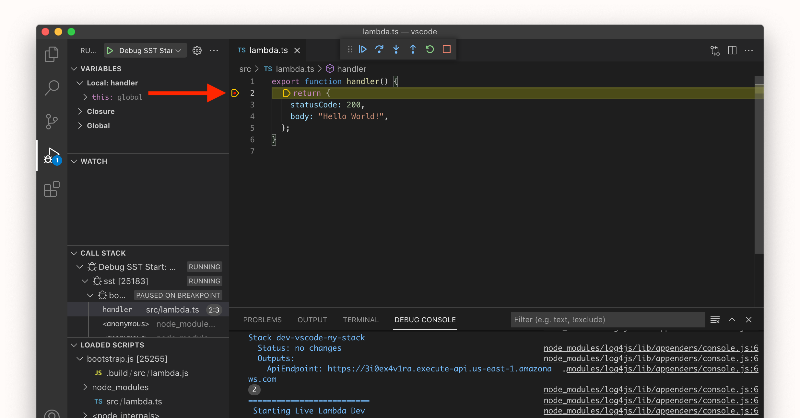Click the debug toolbar drag handle
Viewport: 800px width, 418px height.
[x=349, y=50]
